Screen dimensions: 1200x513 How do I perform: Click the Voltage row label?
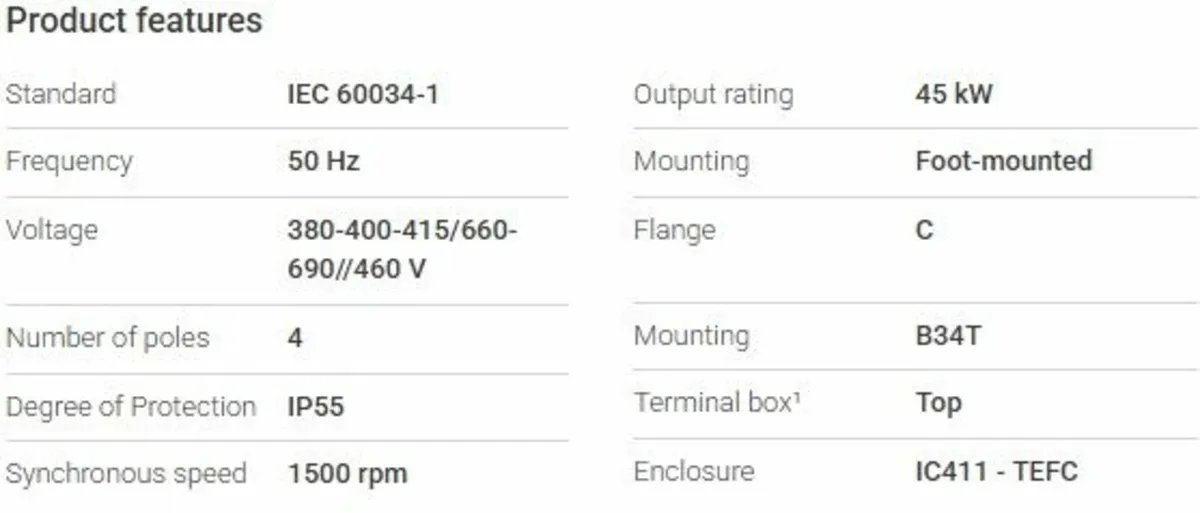[52, 230]
